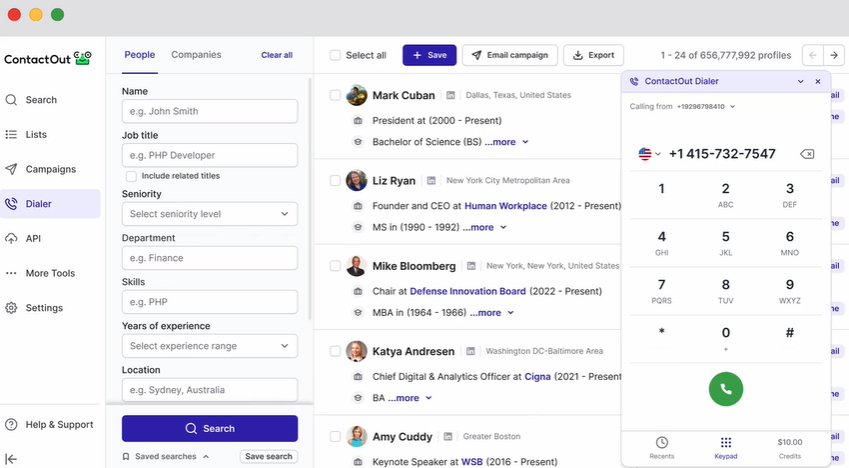Delete last digit with backspace icon
Image resolution: width=849 pixels, height=468 pixels.
[807, 154]
